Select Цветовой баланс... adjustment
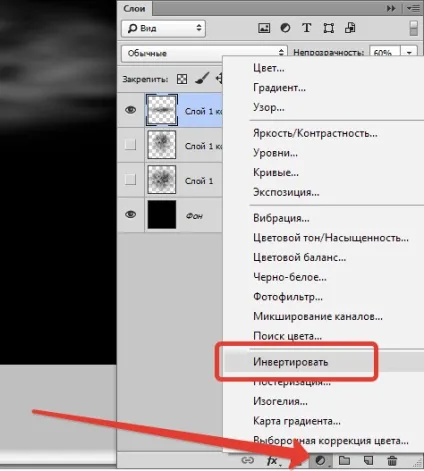424x471 pixels. [299, 258]
